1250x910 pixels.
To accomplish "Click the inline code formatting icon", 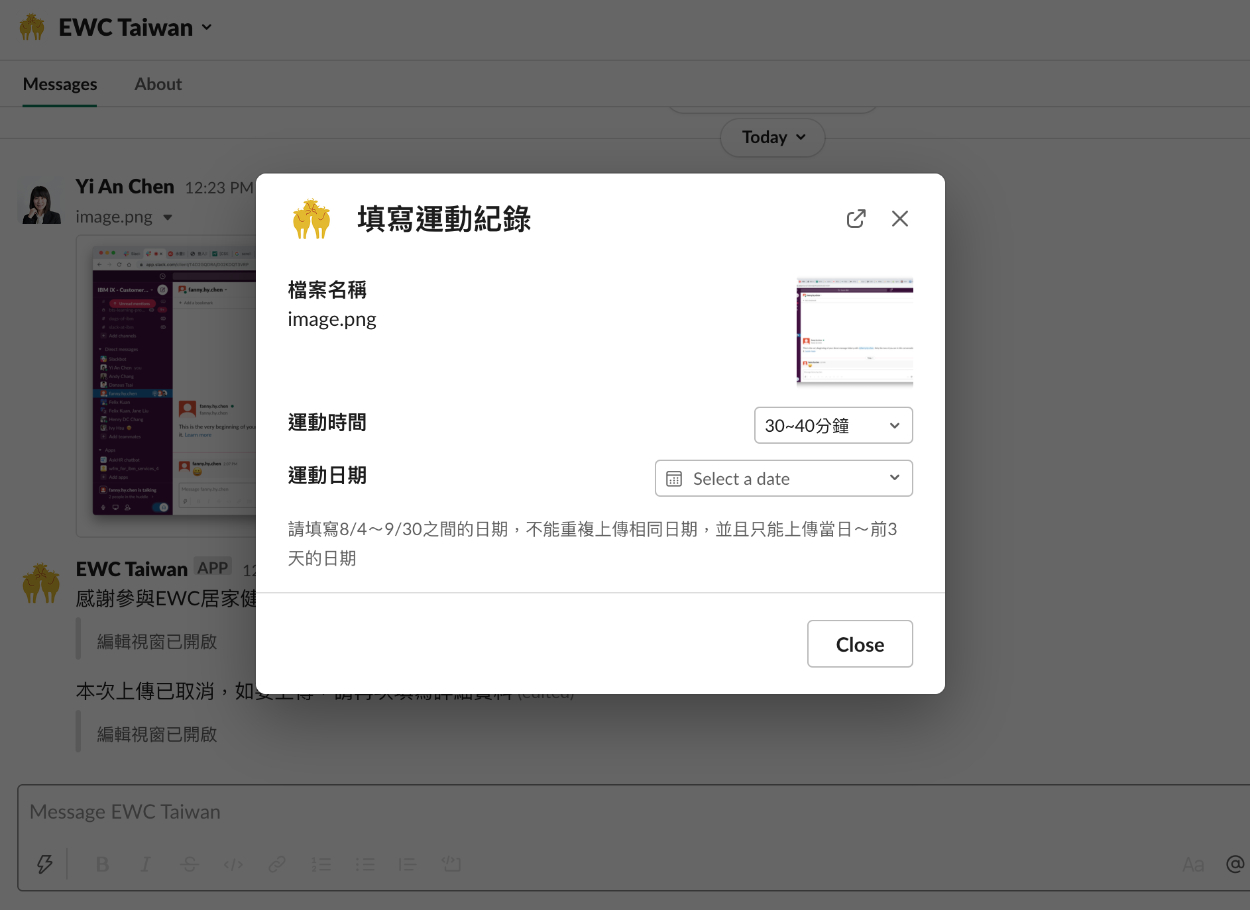I will pyautogui.click(x=233, y=864).
